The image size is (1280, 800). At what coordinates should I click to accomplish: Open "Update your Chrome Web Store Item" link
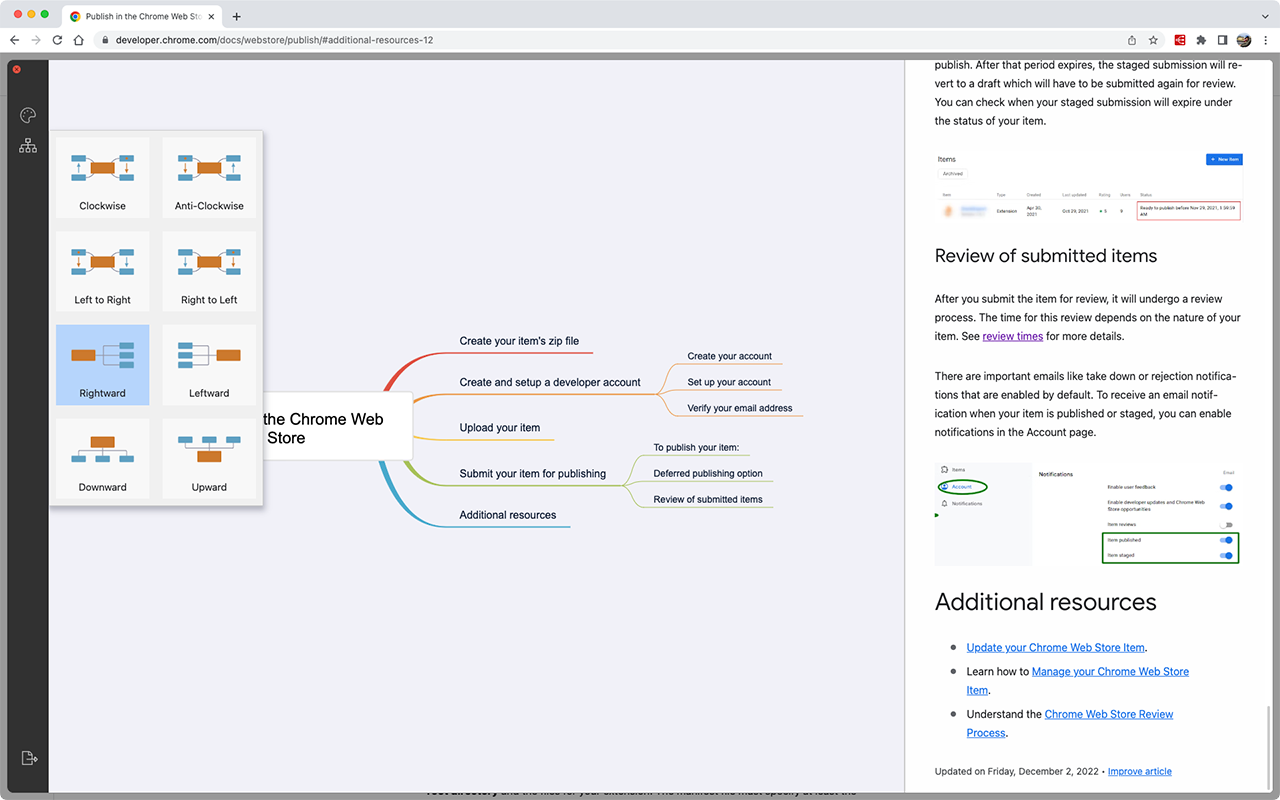click(x=1055, y=647)
